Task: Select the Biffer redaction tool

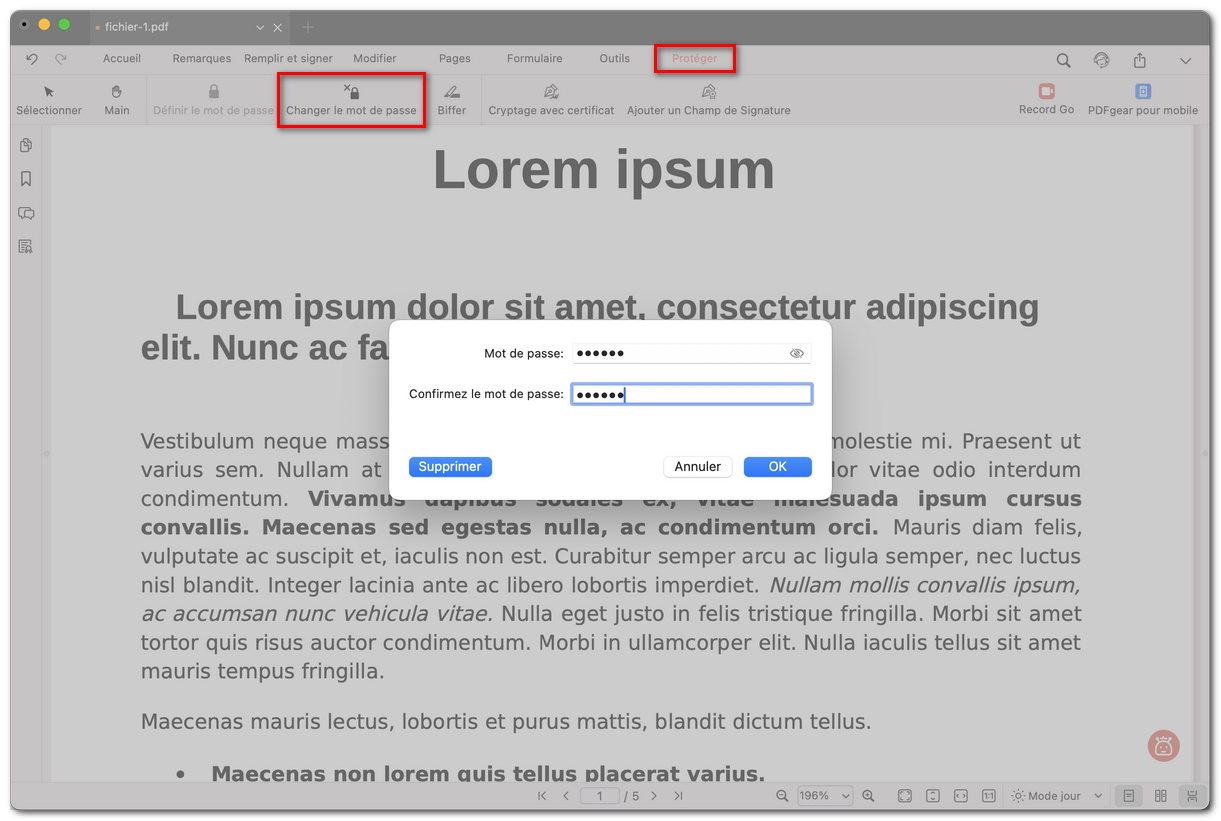Action: pyautogui.click(x=453, y=99)
